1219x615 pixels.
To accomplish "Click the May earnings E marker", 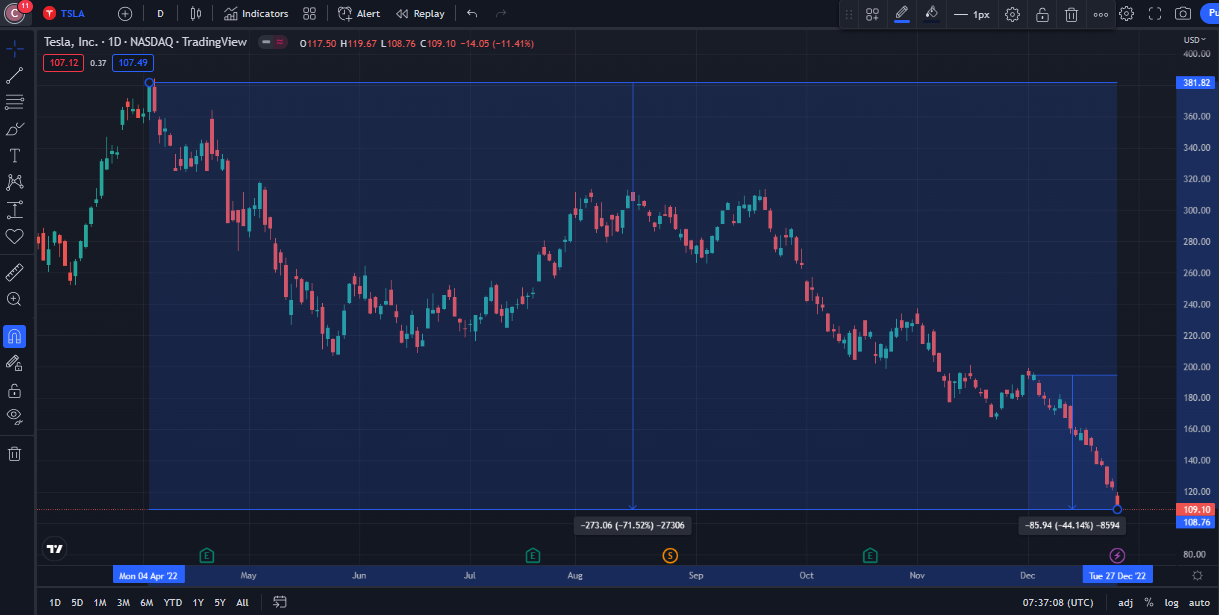I will click(x=207, y=555).
